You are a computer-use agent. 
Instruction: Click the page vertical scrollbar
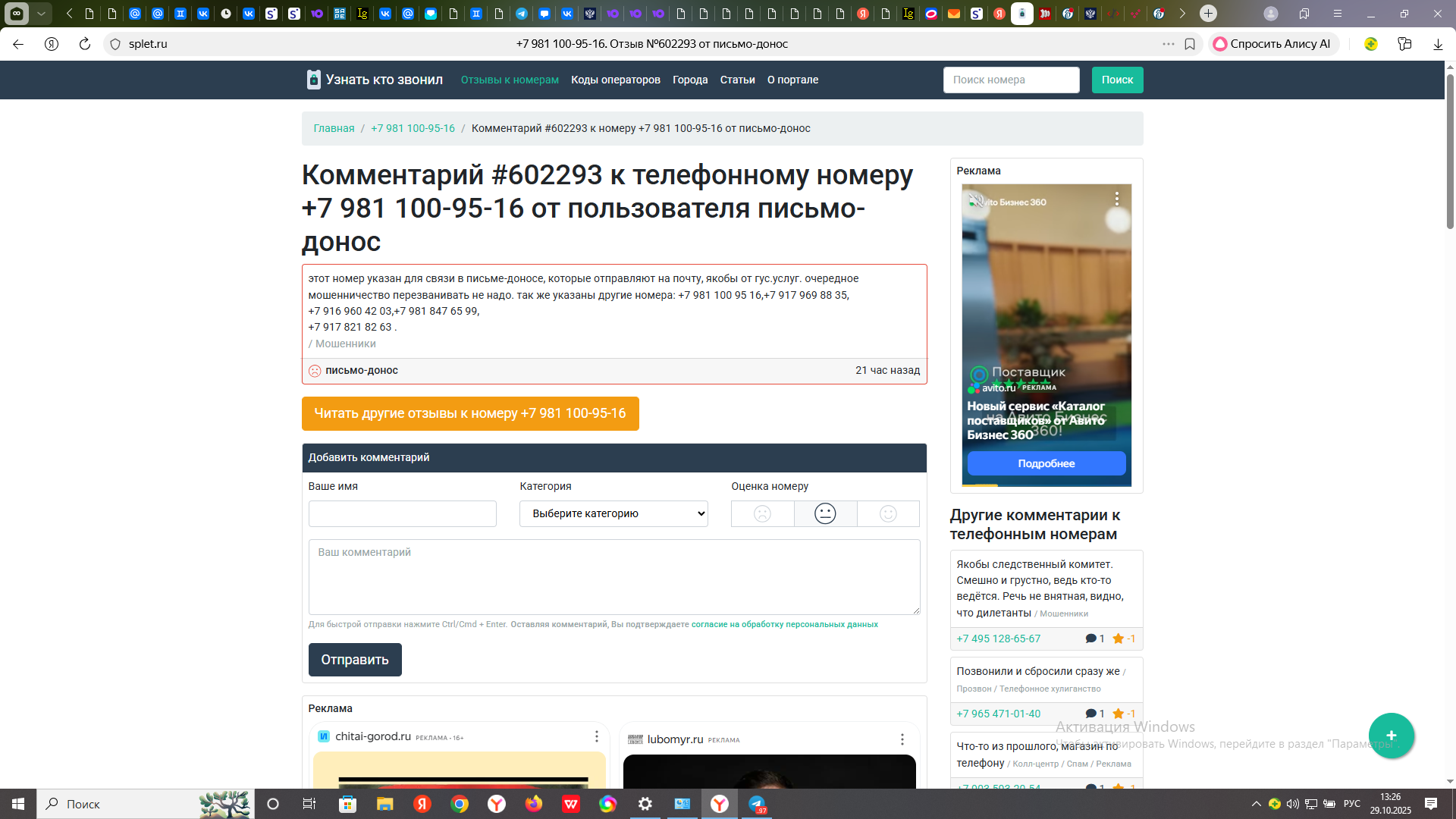(x=1450, y=152)
